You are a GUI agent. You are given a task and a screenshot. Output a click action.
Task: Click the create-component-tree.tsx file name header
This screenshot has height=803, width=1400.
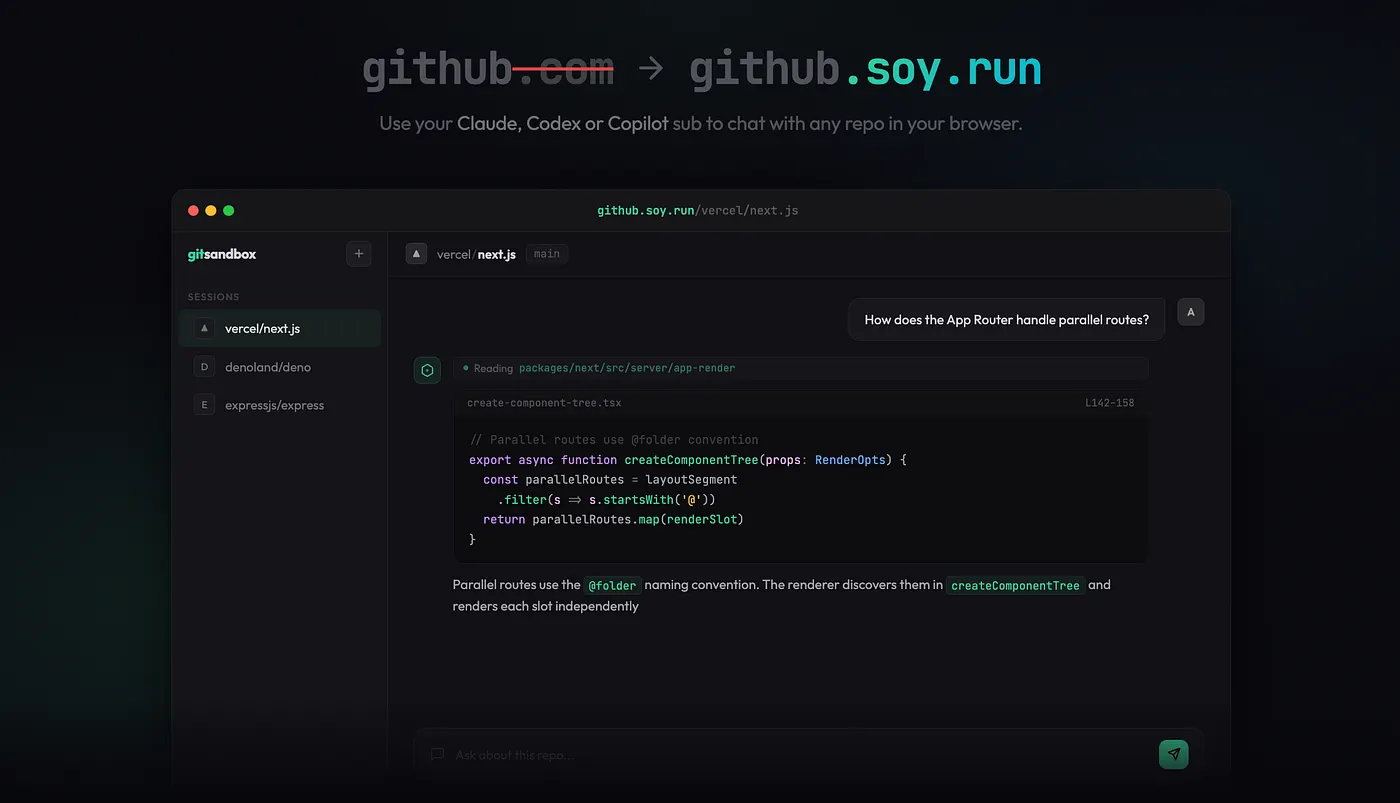click(544, 403)
